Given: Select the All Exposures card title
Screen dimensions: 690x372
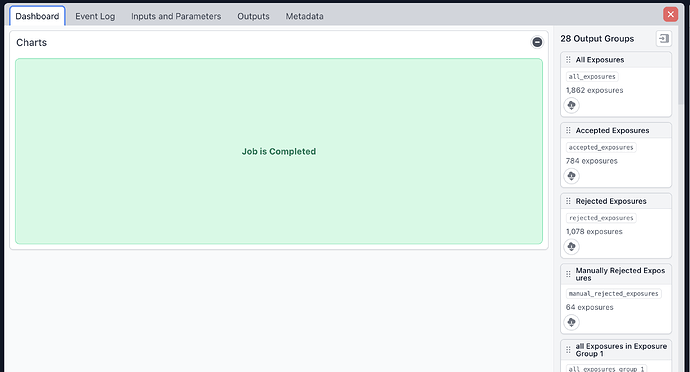Looking at the screenshot, I should point(600,60).
